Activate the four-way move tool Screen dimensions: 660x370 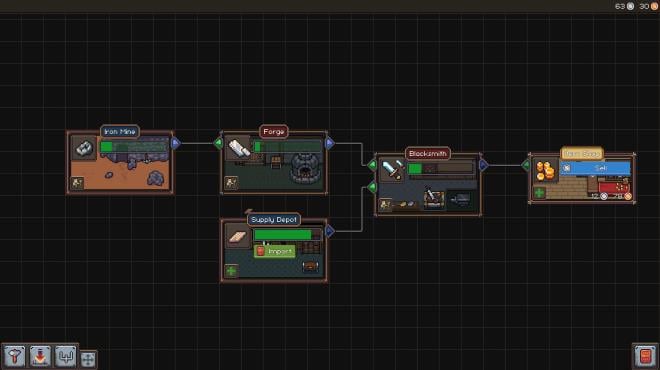(88, 359)
